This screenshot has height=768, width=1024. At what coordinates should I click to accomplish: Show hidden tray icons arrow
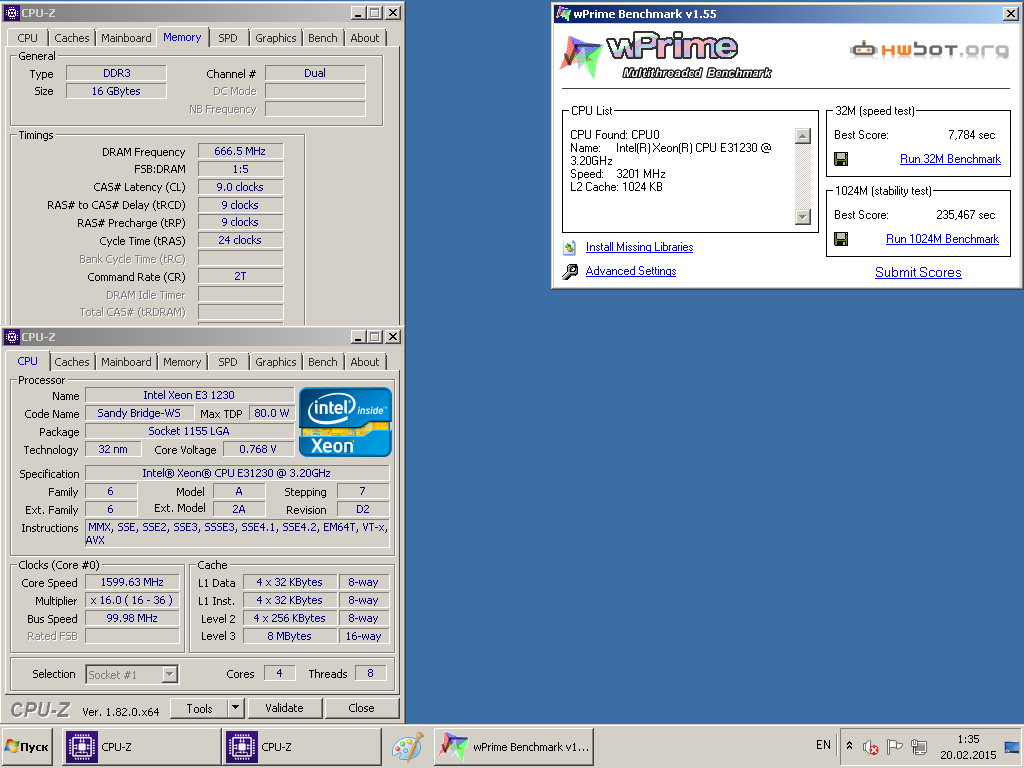point(849,745)
